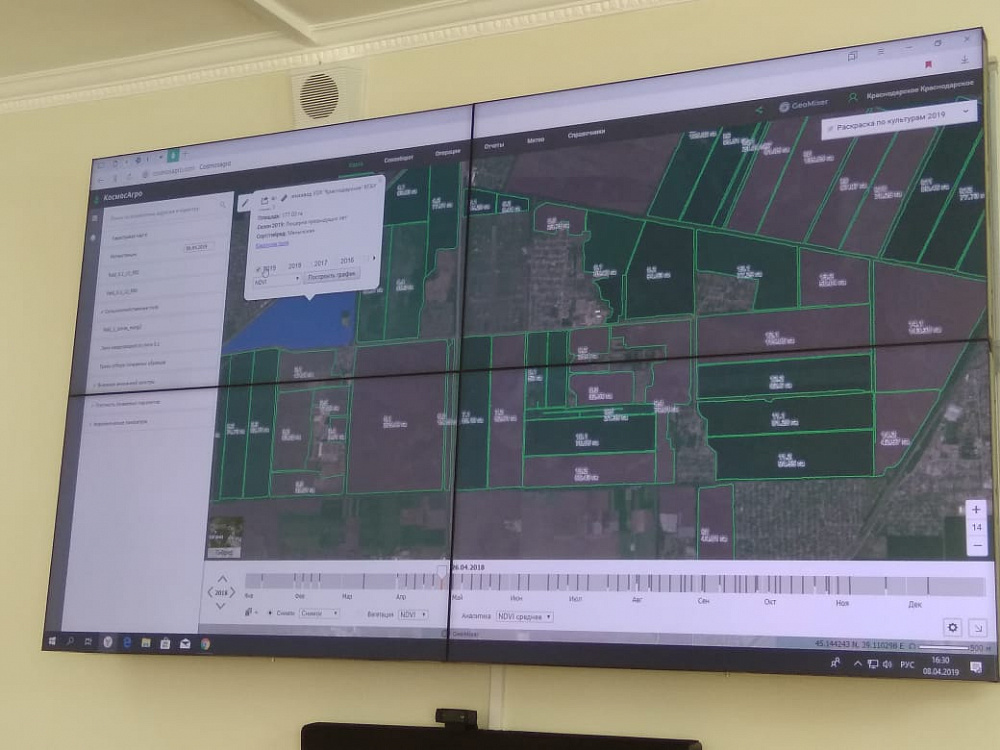Click the pencil edit tool on map
This screenshot has height=750, width=1000.
tap(244, 203)
